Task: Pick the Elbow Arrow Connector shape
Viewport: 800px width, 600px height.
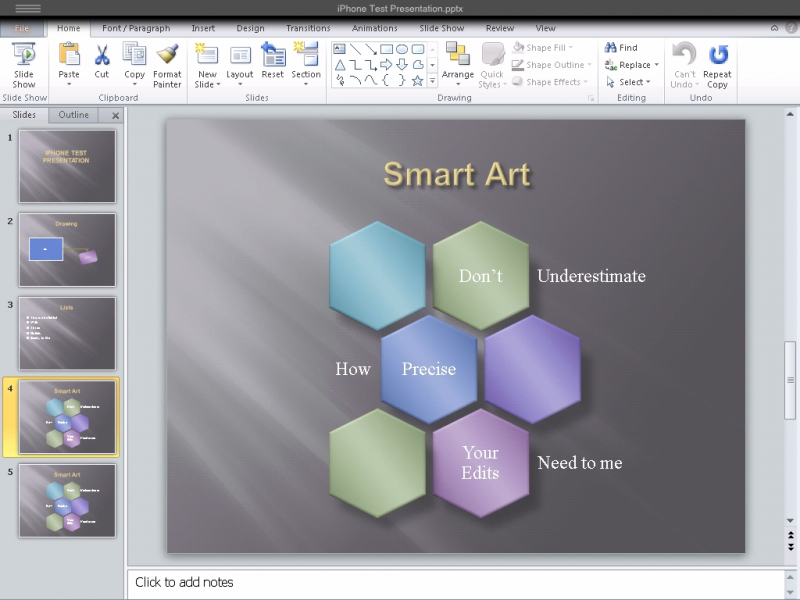Action: [x=371, y=65]
